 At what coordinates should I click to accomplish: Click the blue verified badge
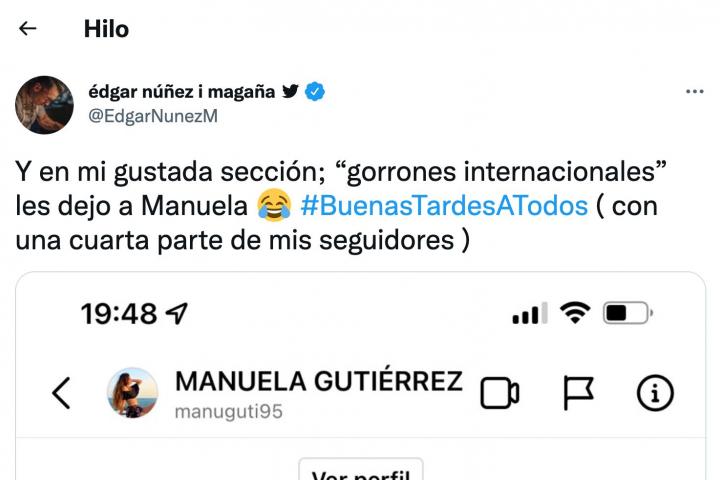tap(315, 92)
